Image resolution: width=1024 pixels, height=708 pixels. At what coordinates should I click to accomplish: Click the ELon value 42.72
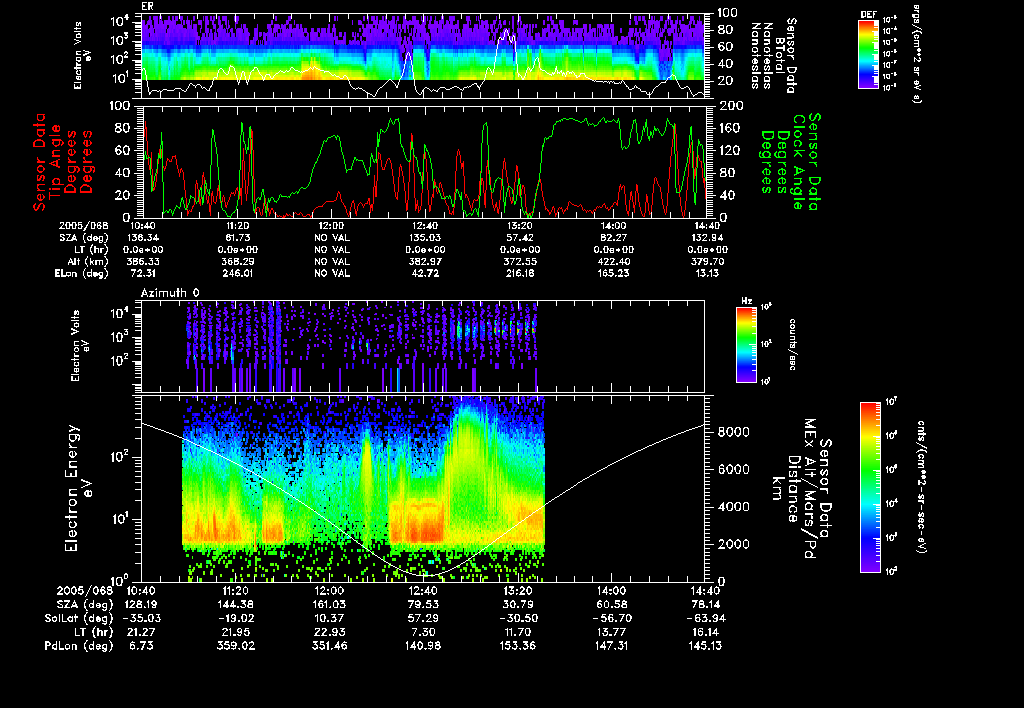click(x=424, y=273)
